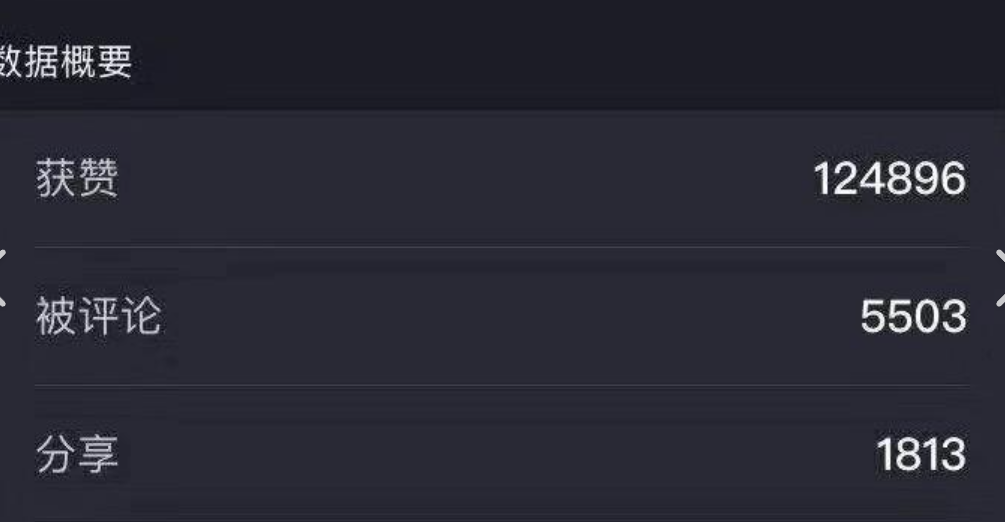Click the 享 character in 分享

pos(99,455)
